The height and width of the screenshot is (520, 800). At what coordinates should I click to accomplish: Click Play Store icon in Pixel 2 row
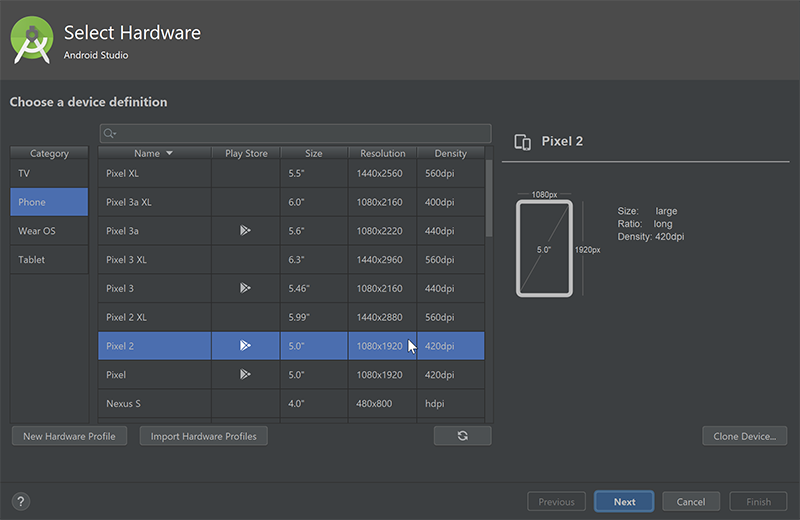tap(245, 346)
